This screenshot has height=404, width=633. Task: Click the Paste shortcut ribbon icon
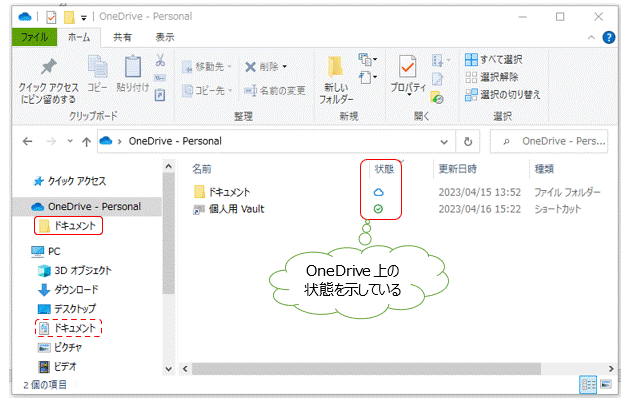click(160, 94)
